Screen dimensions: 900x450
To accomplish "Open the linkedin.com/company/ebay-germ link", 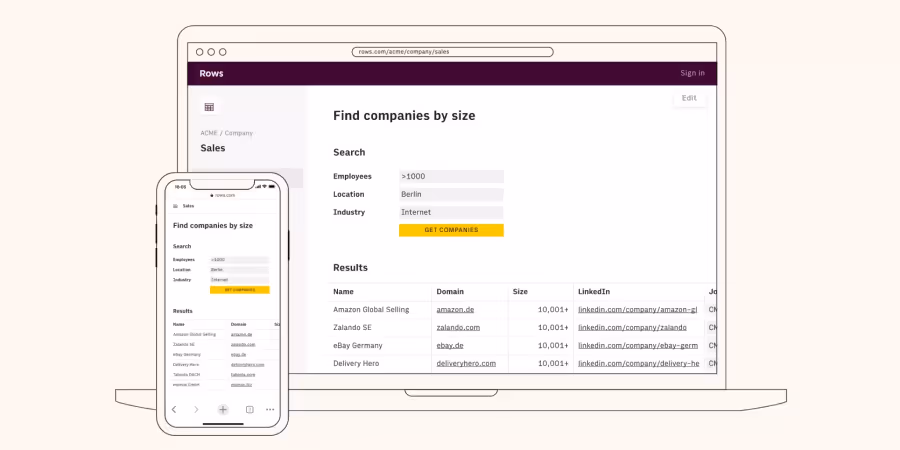I will 638,346.
